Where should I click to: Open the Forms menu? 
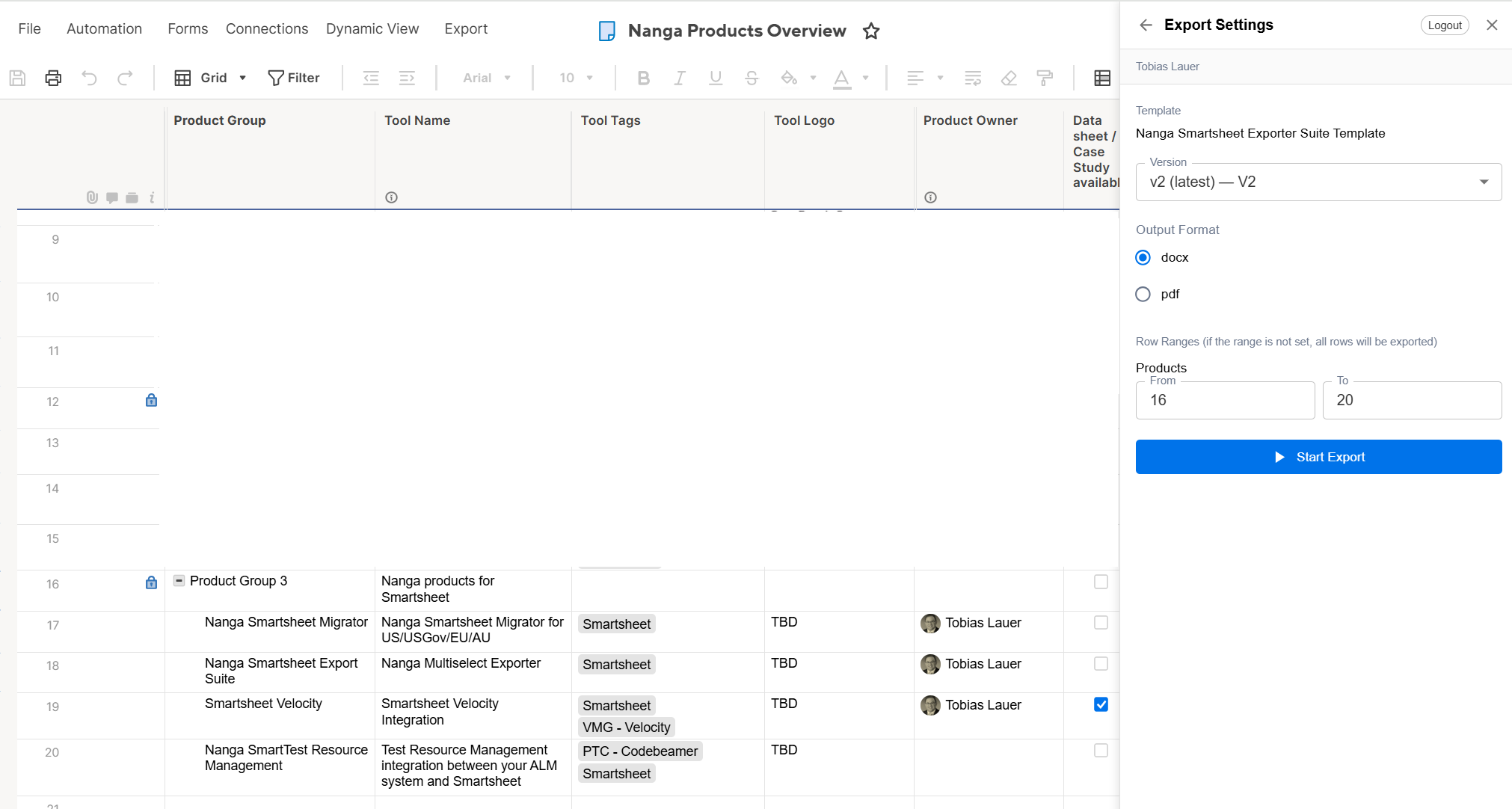(188, 28)
